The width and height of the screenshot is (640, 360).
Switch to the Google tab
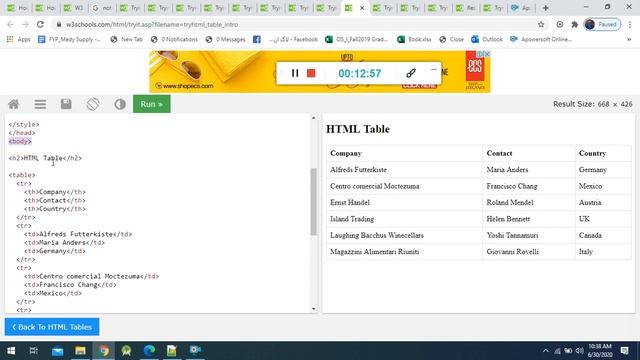click(x=102, y=8)
